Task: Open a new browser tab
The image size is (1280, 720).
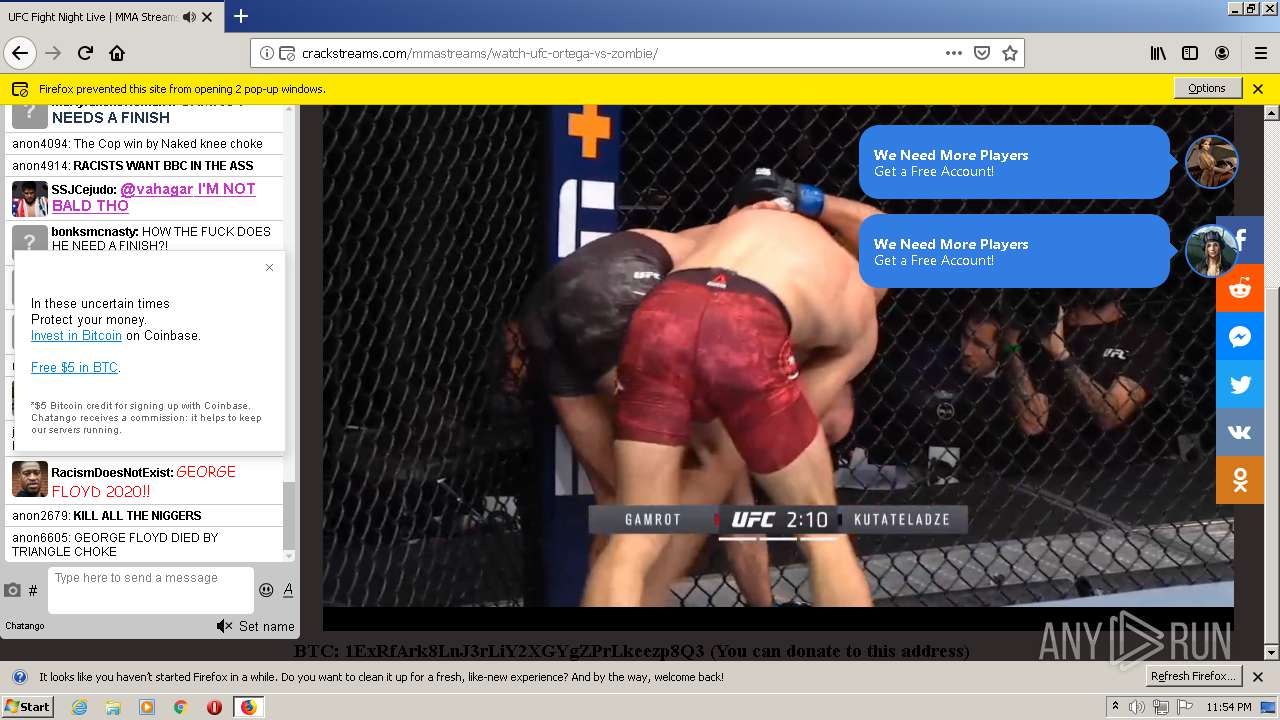Action: (241, 16)
